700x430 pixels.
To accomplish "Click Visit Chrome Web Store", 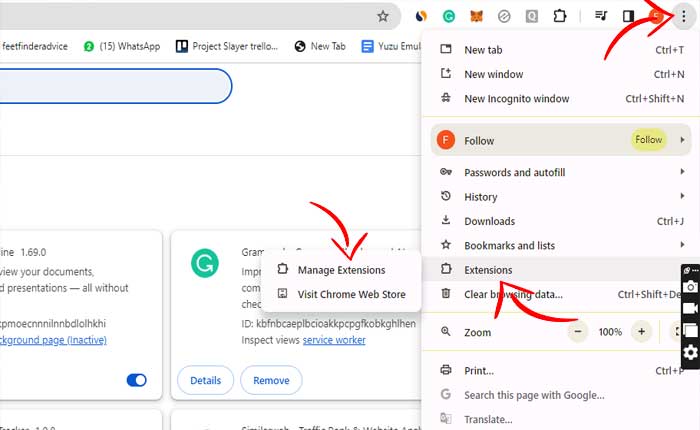I will 341,294.
